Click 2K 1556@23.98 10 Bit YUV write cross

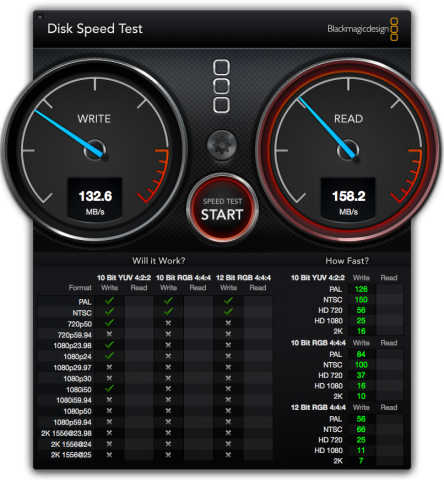[x=109, y=433]
